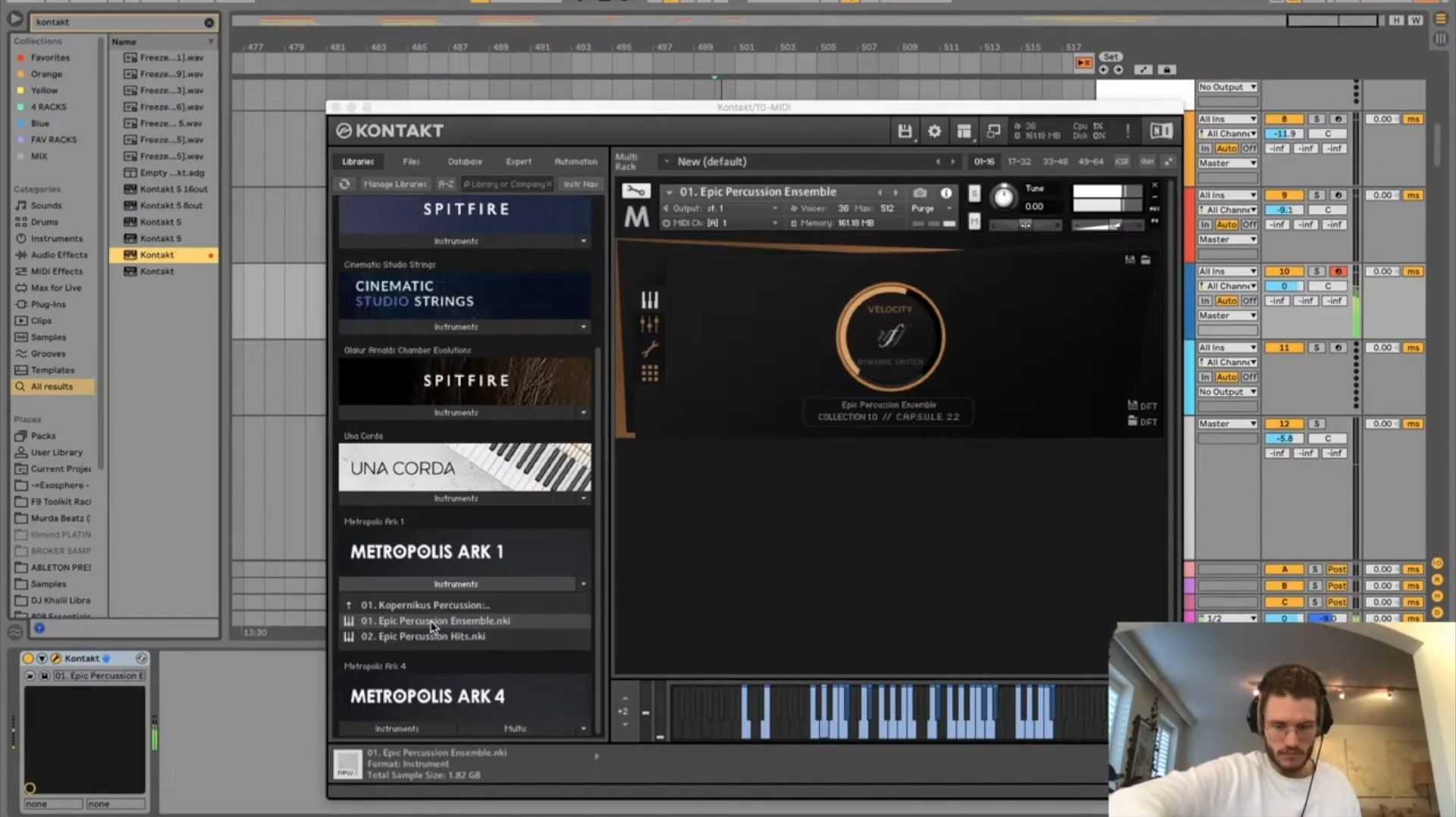Click the Kontakt panic exclamation icon
Image resolution: width=1456 pixels, height=817 pixels.
pos(1128,131)
